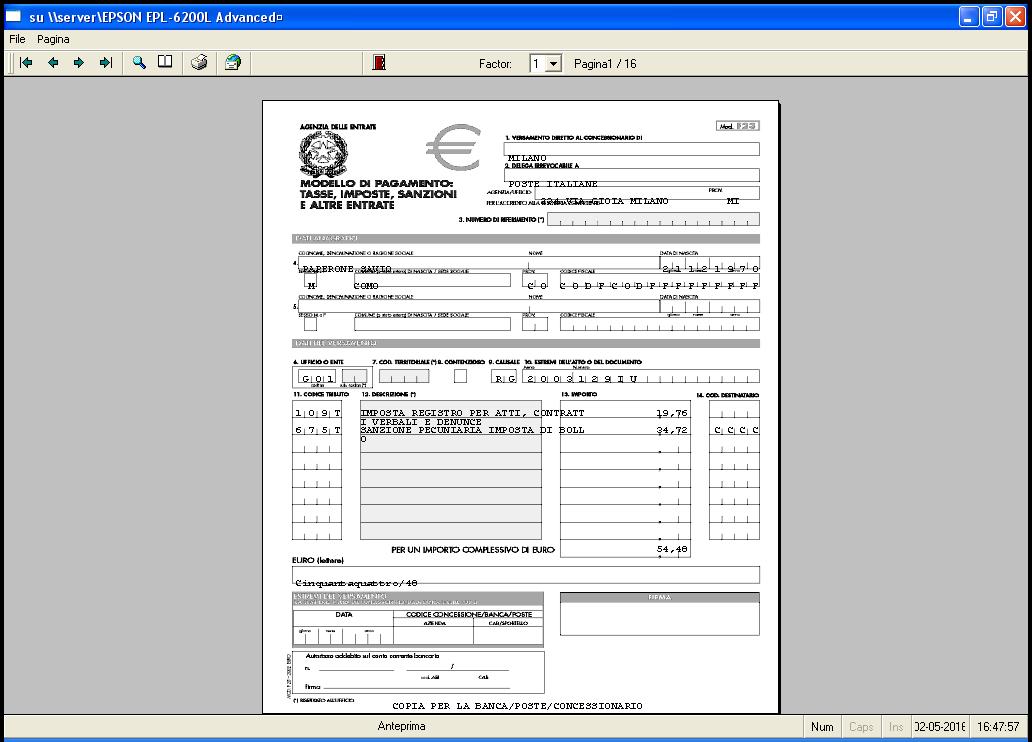Click the Euro symbol logo on the form
This screenshot has width=1032, height=742.
(453, 147)
